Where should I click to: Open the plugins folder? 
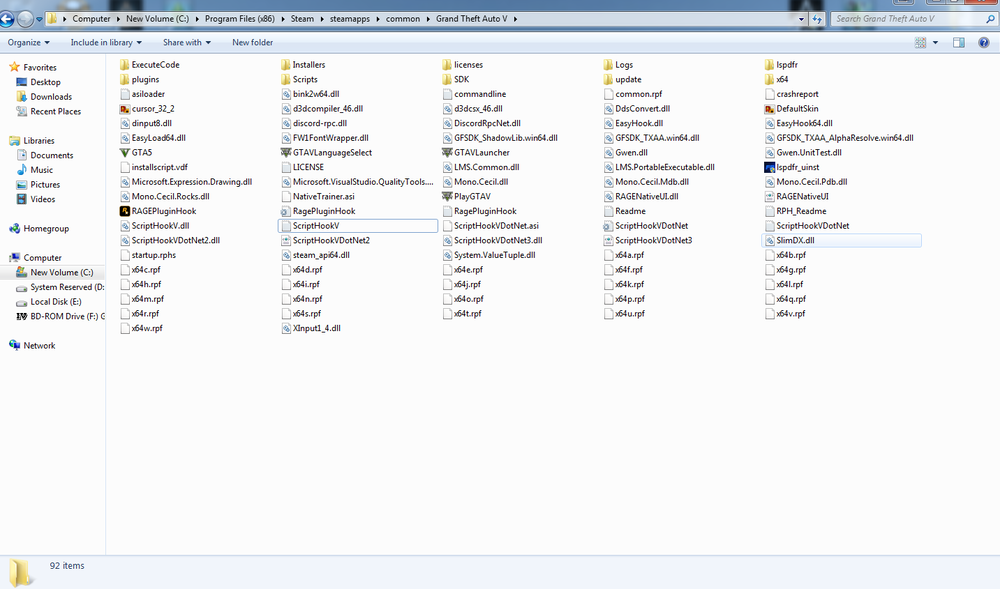click(x=139, y=80)
